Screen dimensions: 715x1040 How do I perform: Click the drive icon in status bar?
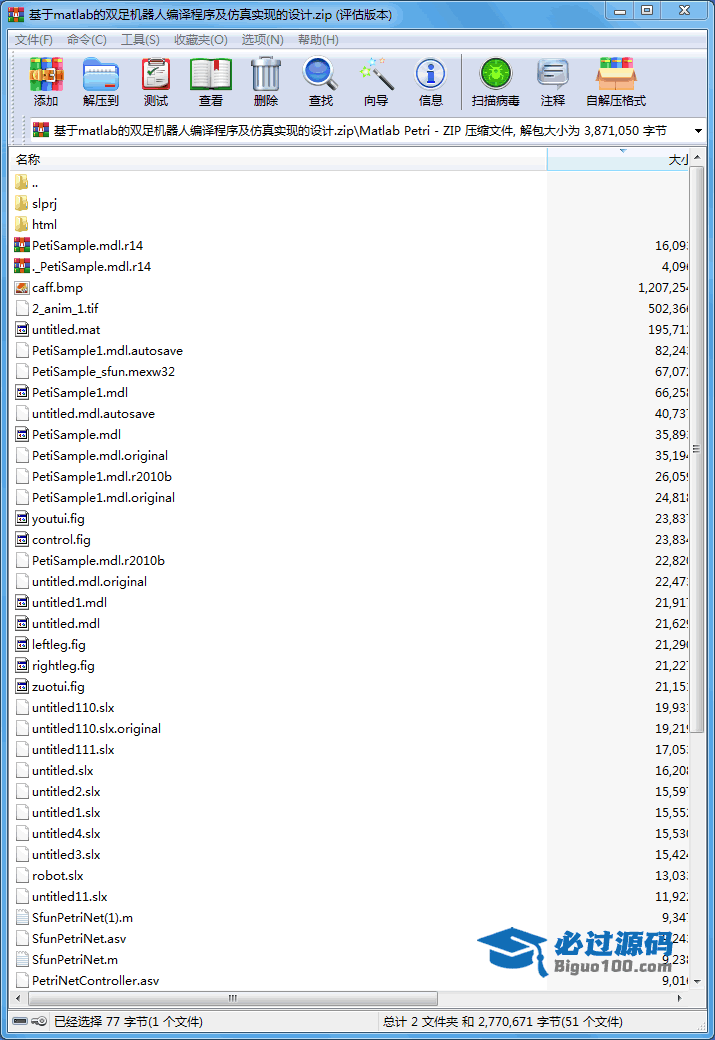coord(21,1021)
